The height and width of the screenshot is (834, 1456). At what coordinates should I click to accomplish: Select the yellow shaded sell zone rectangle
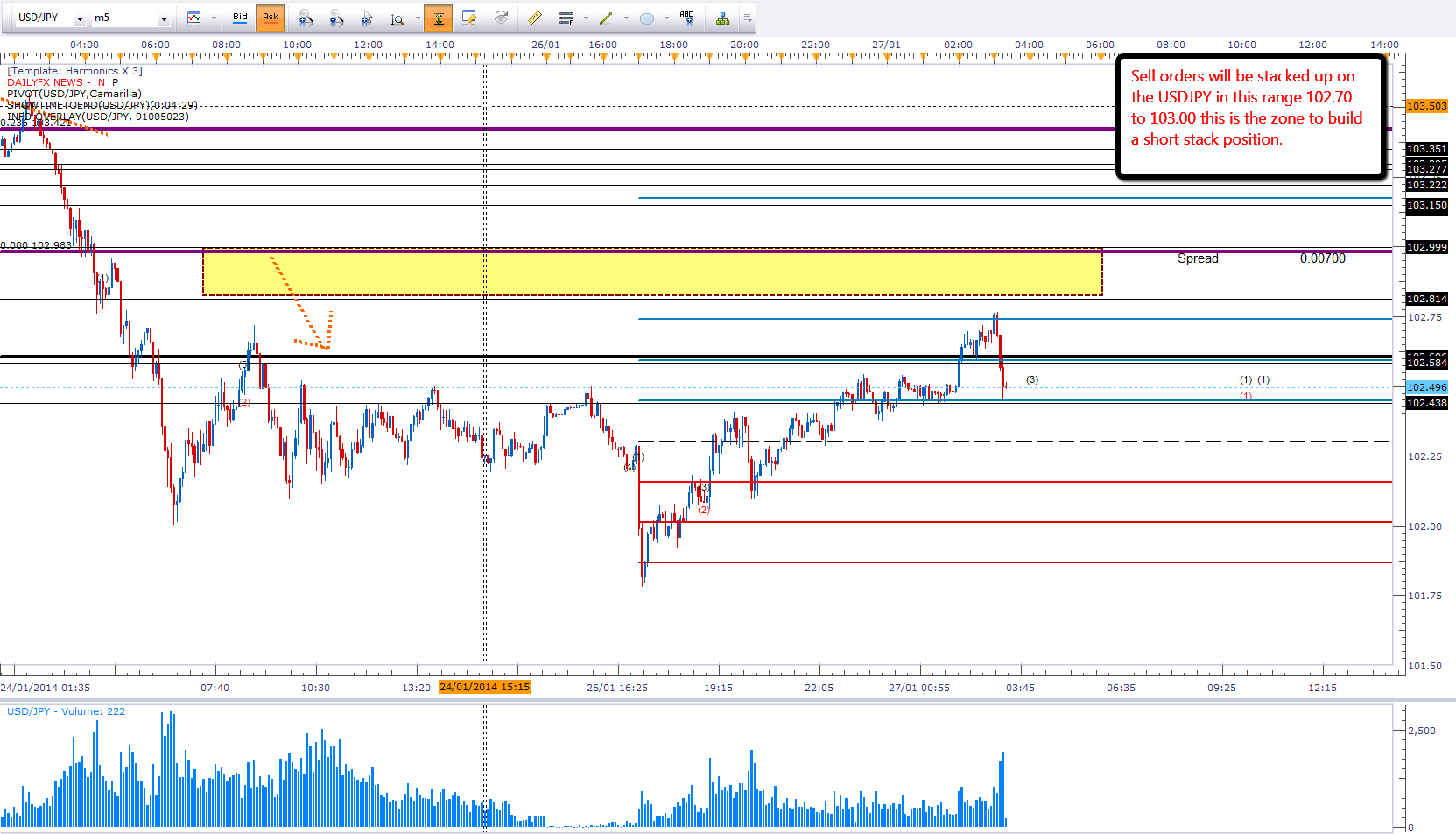[652, 272]
